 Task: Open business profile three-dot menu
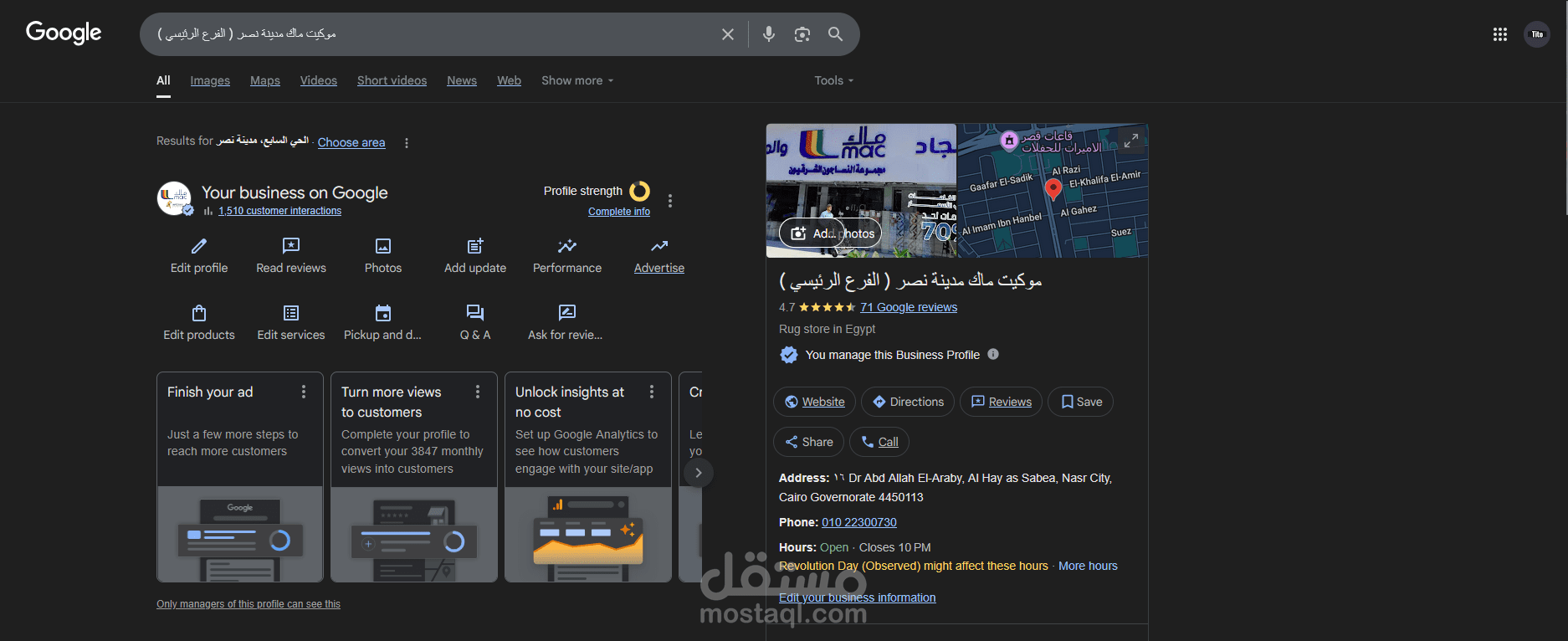(670, 201)
